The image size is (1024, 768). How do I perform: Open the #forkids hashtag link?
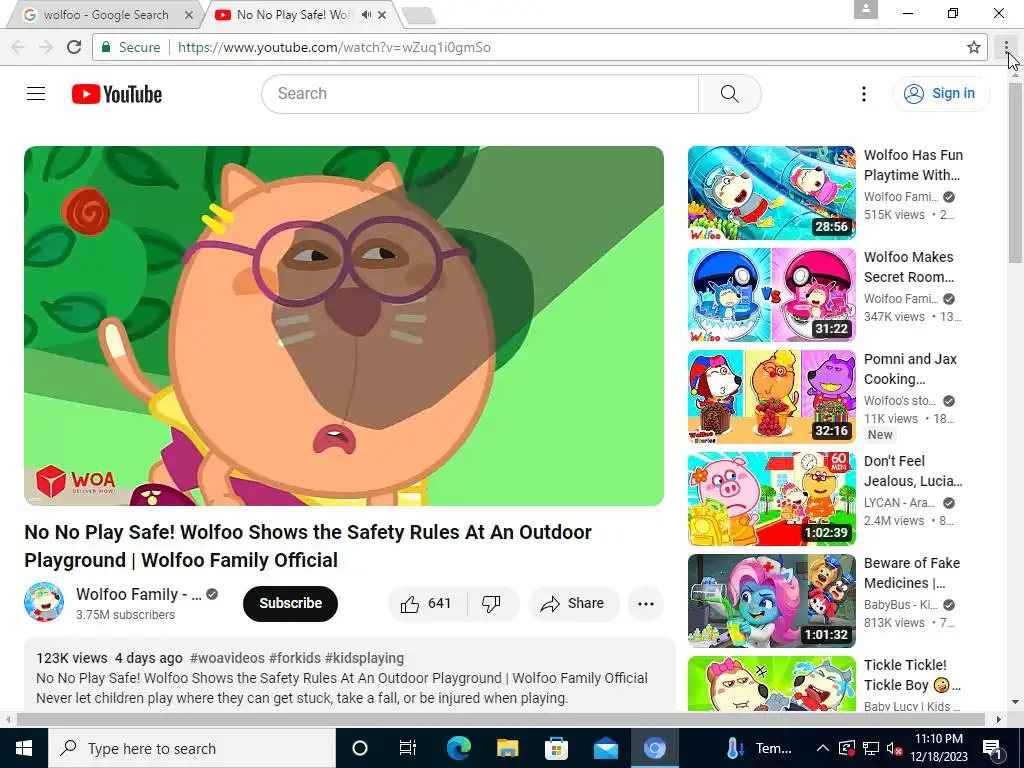click(x=295, y=658)
